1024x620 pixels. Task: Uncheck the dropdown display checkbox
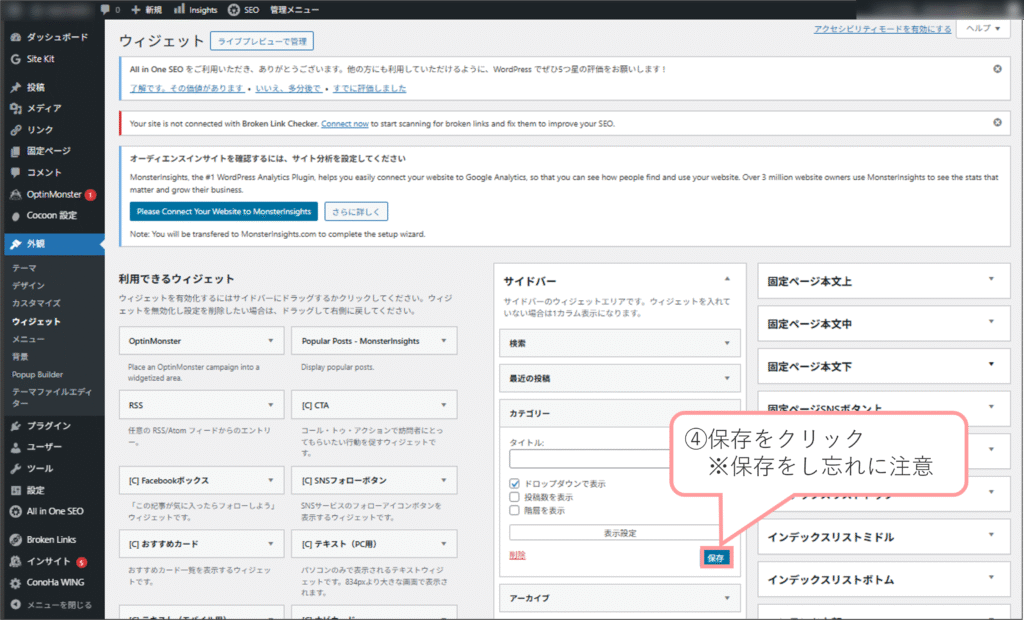(x=514, y=484)
